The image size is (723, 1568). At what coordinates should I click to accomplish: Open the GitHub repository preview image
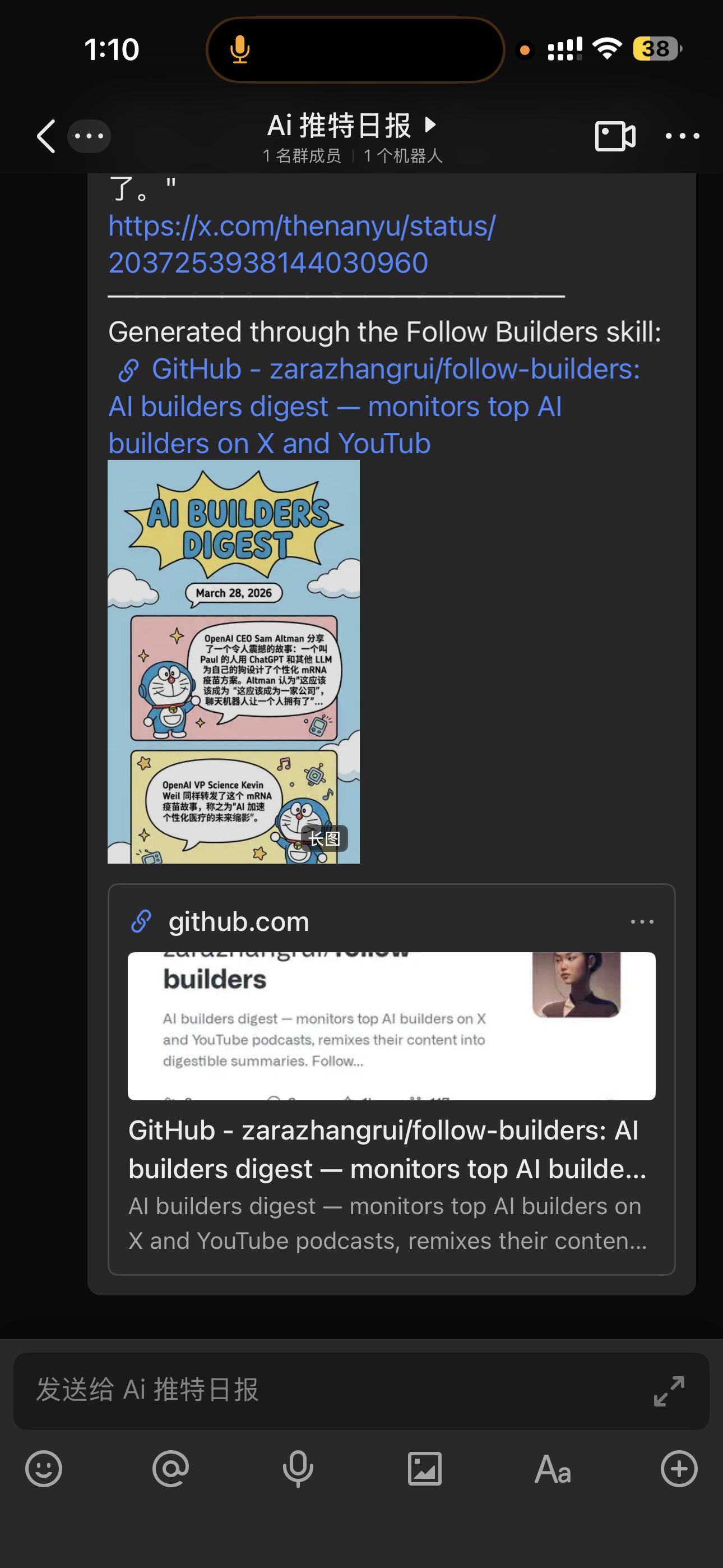(x=391, y=1026)
